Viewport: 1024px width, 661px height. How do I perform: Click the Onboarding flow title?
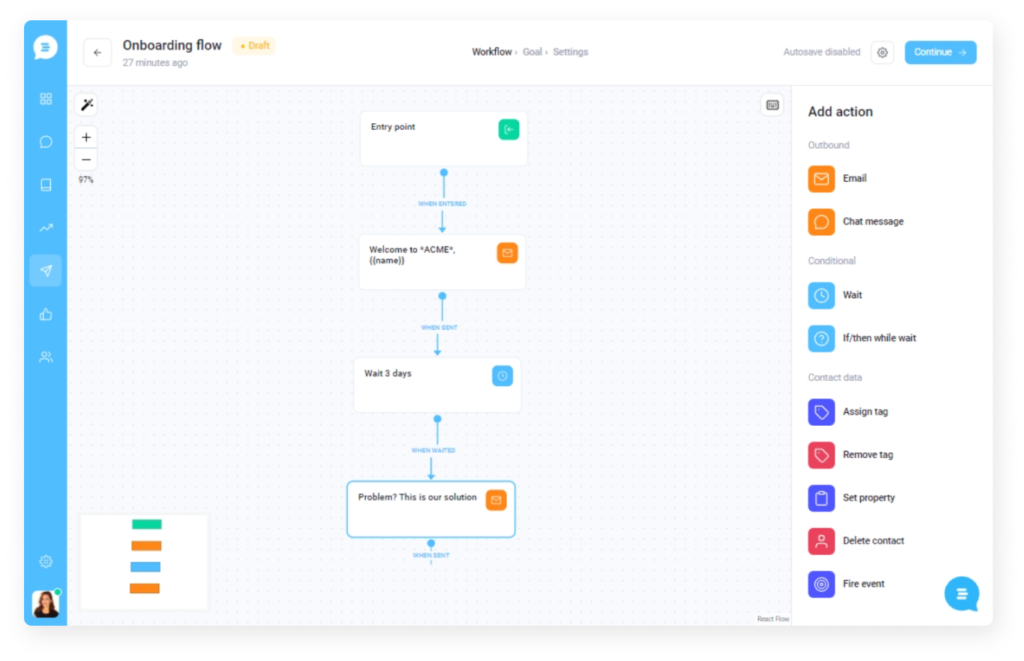[172, 45]
